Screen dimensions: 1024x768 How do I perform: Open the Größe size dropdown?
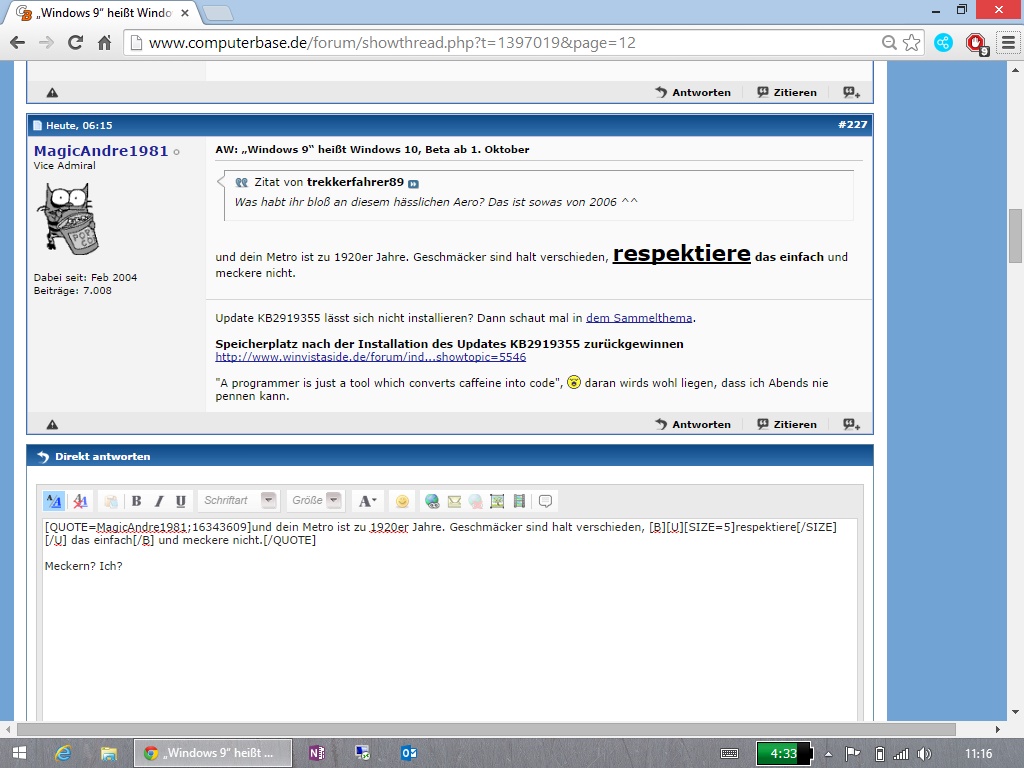(x=316, y=501)
